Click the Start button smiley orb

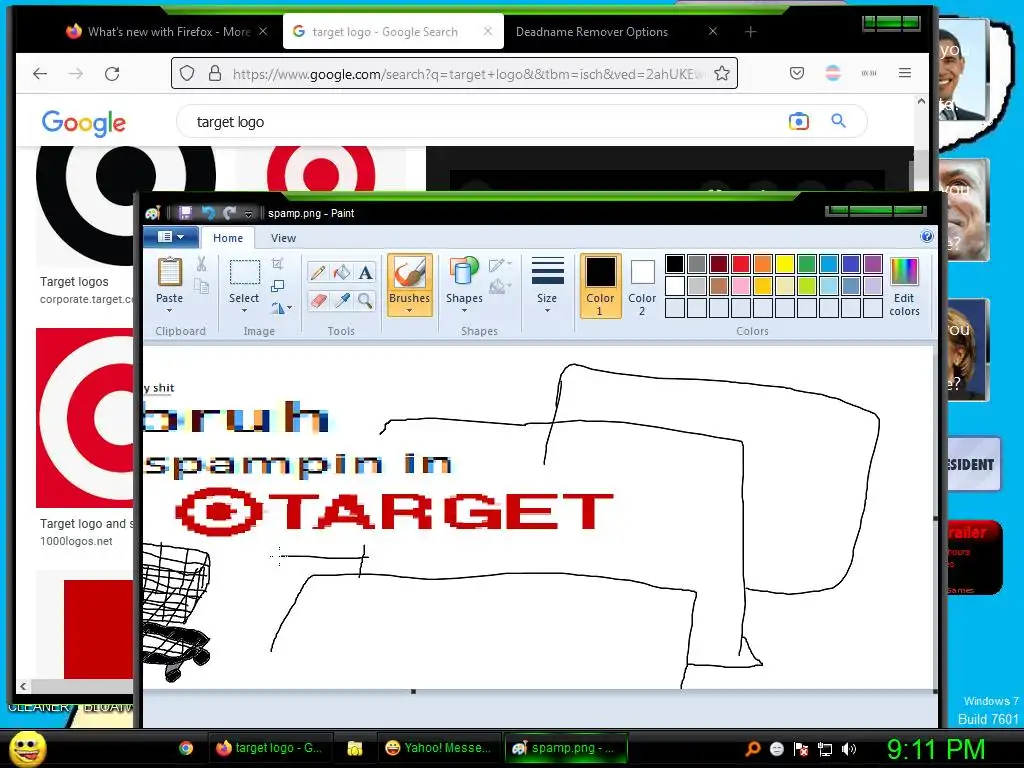tap(27, 748)
